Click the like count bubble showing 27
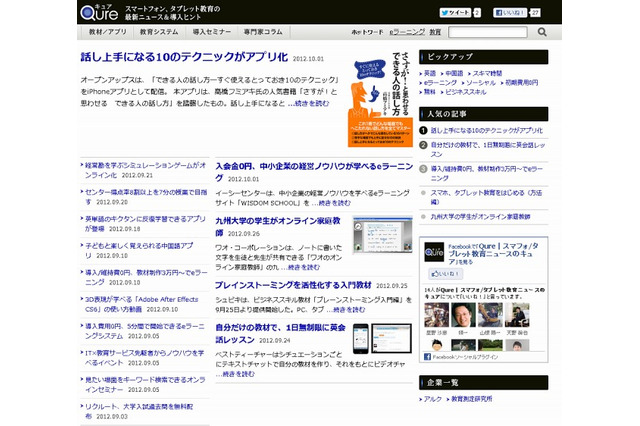Screen dimensions: 640x426 pos(535,13)
